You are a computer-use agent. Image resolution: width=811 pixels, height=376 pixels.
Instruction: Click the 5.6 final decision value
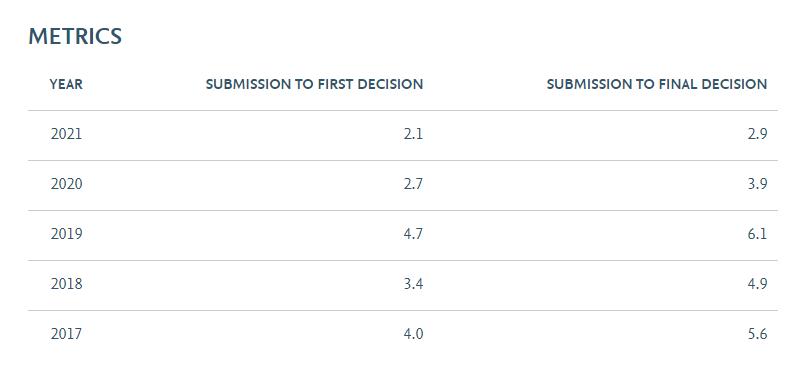coord(757,334)
